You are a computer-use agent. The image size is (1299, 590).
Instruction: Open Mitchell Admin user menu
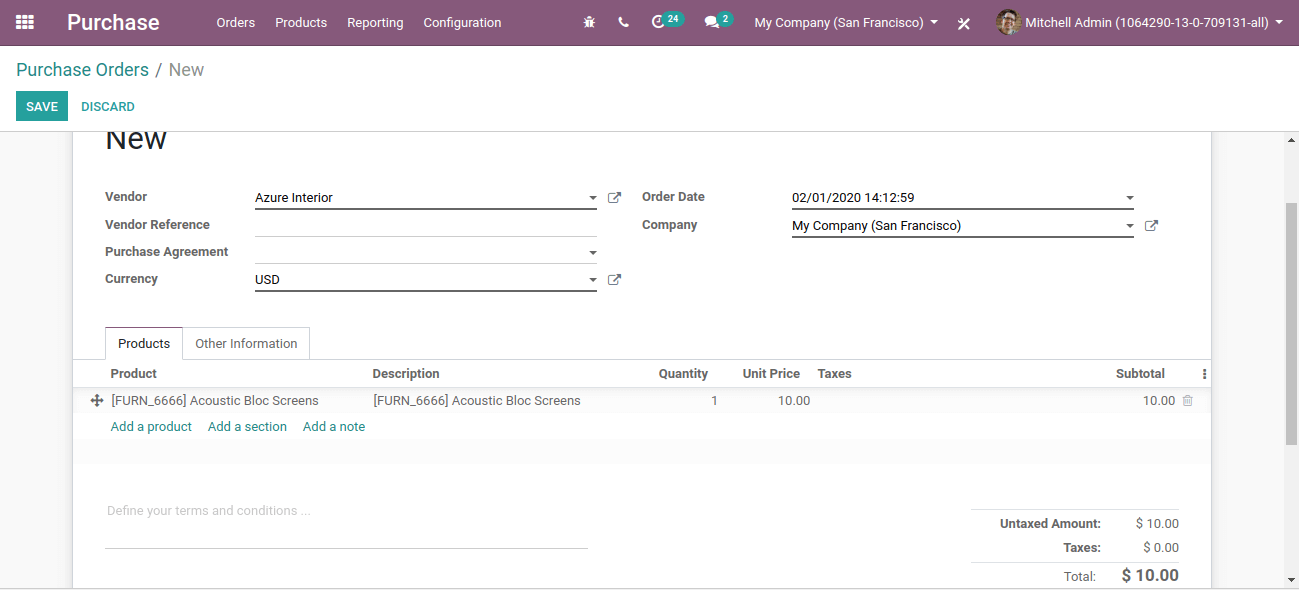pyautogui.click(x=1140, y=22)
